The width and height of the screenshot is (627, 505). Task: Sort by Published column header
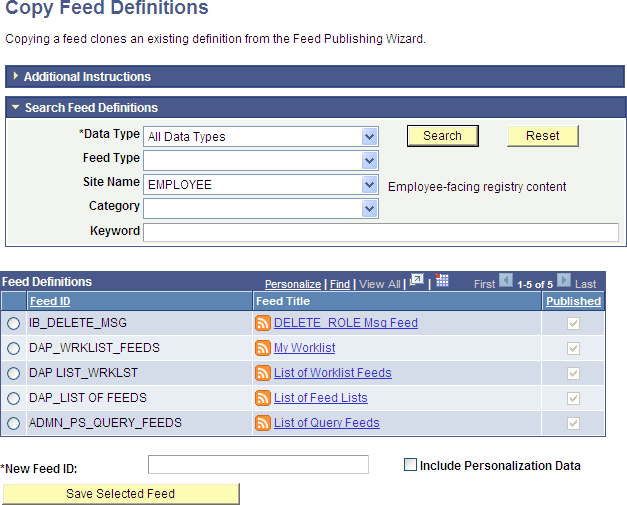click(573, 301)
